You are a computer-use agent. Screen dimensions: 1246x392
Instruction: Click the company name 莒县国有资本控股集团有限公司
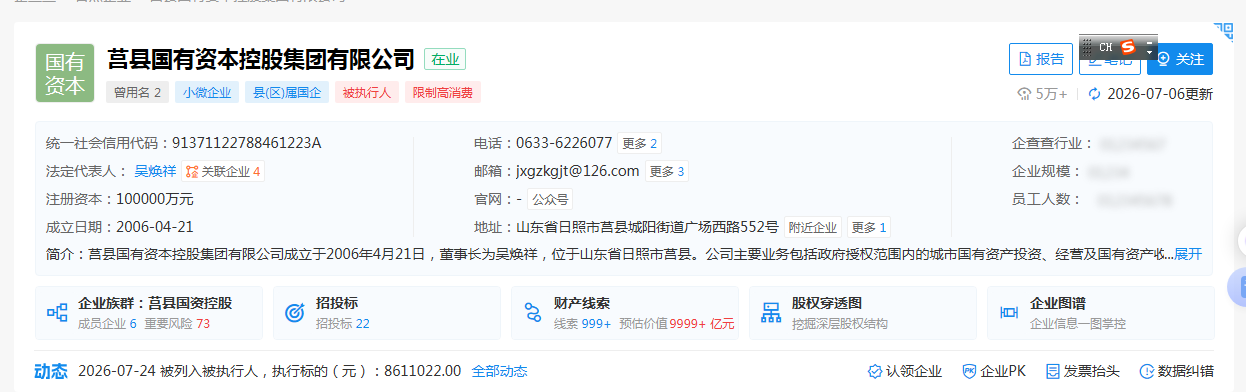pos(261,59)
